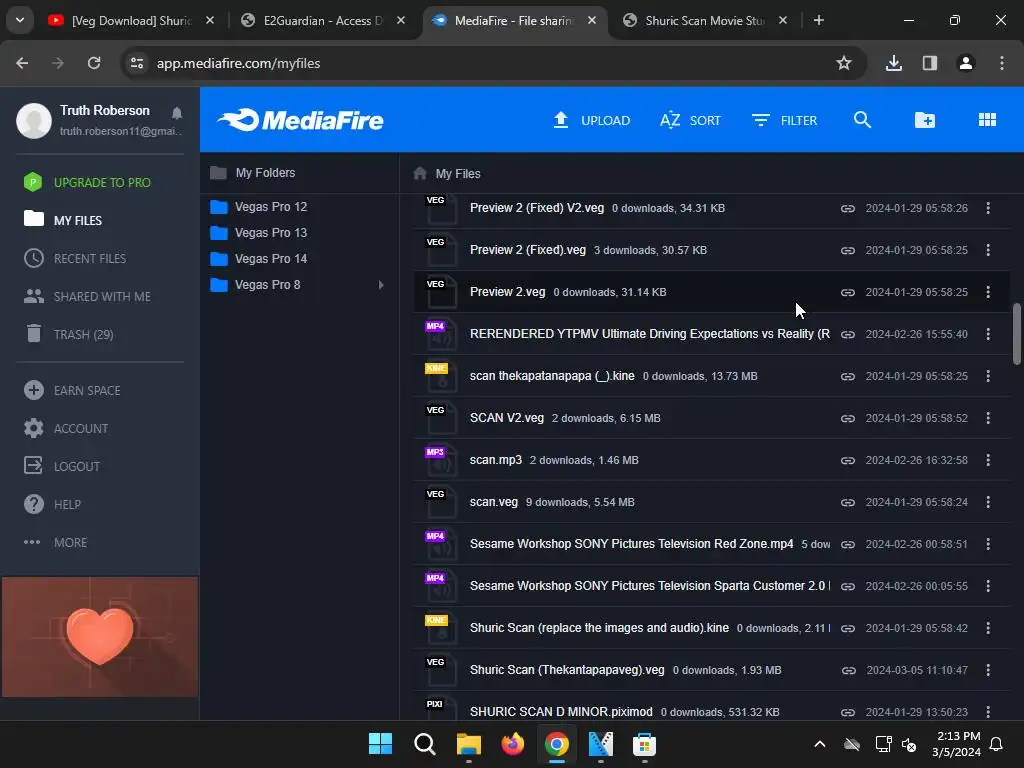Copy share link for Sparta Customer 2.0 file
Image resolution: width=1024 pixels, height=768 pixels.
pos(848,586)
